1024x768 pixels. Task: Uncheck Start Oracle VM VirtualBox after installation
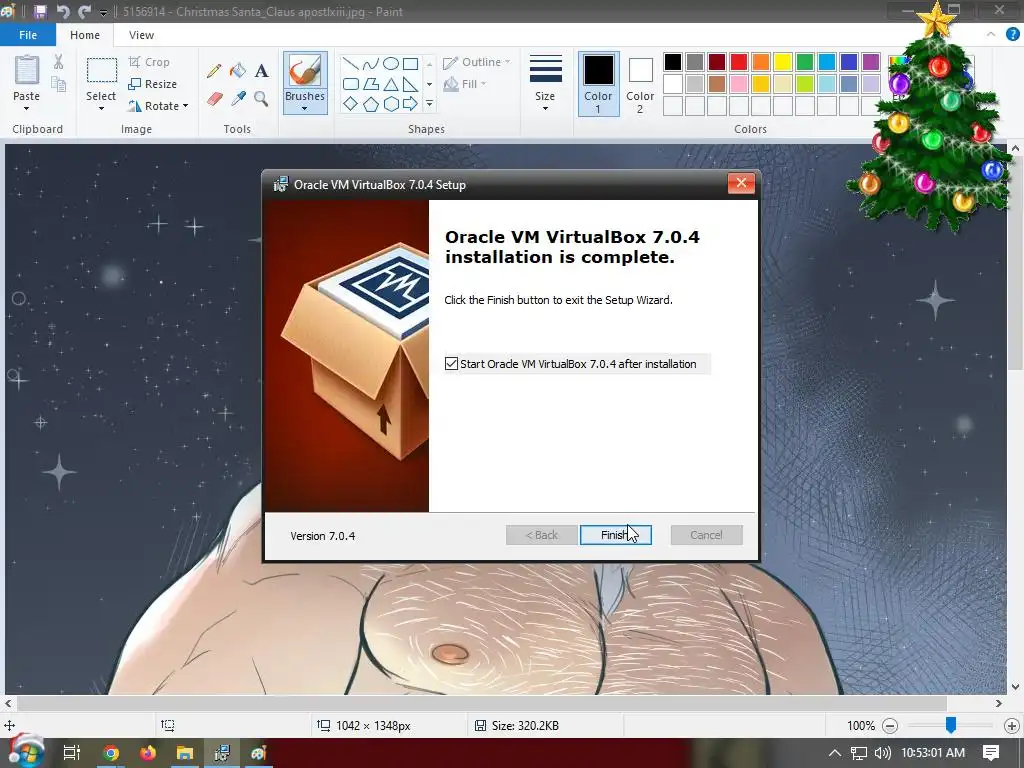(x=451, y=364)
